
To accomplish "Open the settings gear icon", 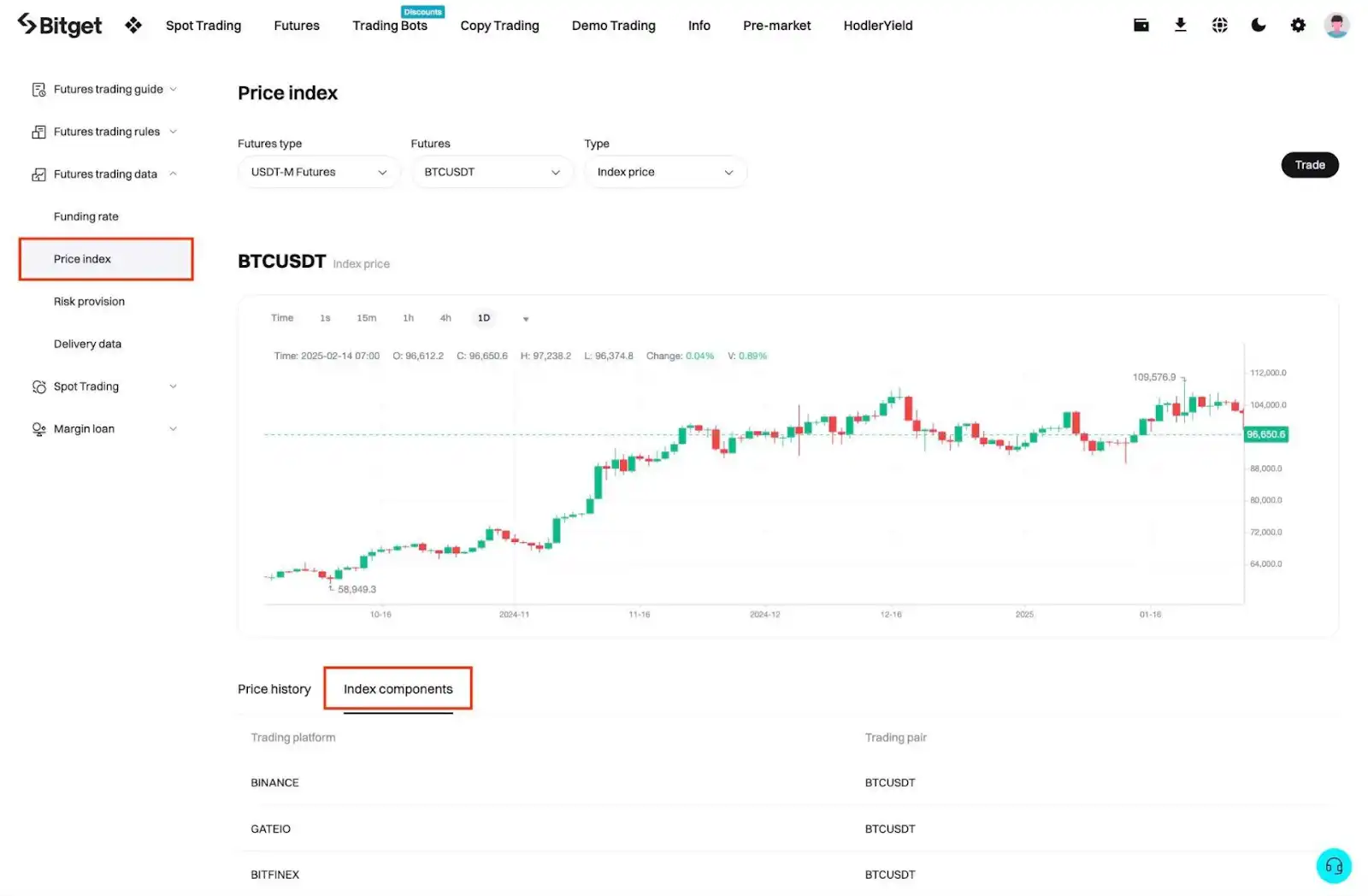I will click(x=1298, y=26).
